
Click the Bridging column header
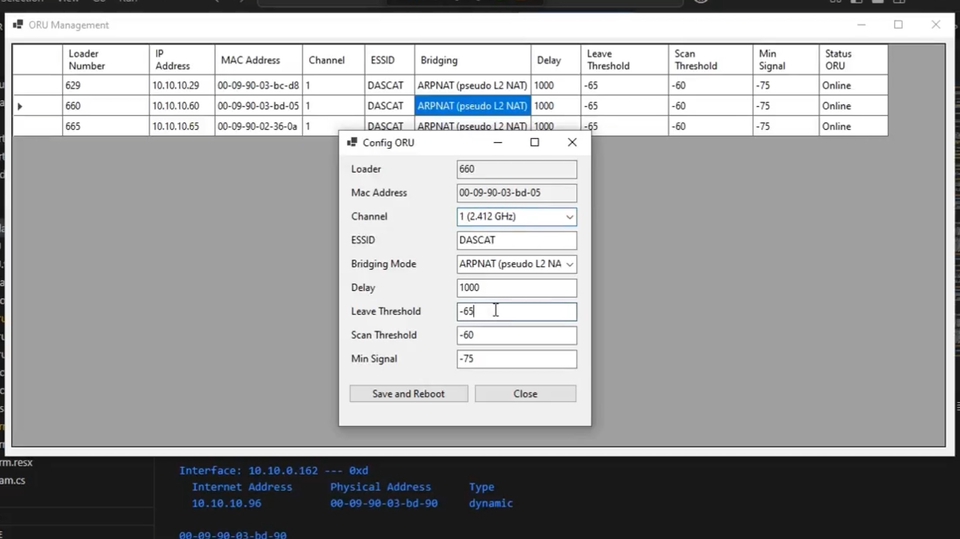(x=473, y=60)
